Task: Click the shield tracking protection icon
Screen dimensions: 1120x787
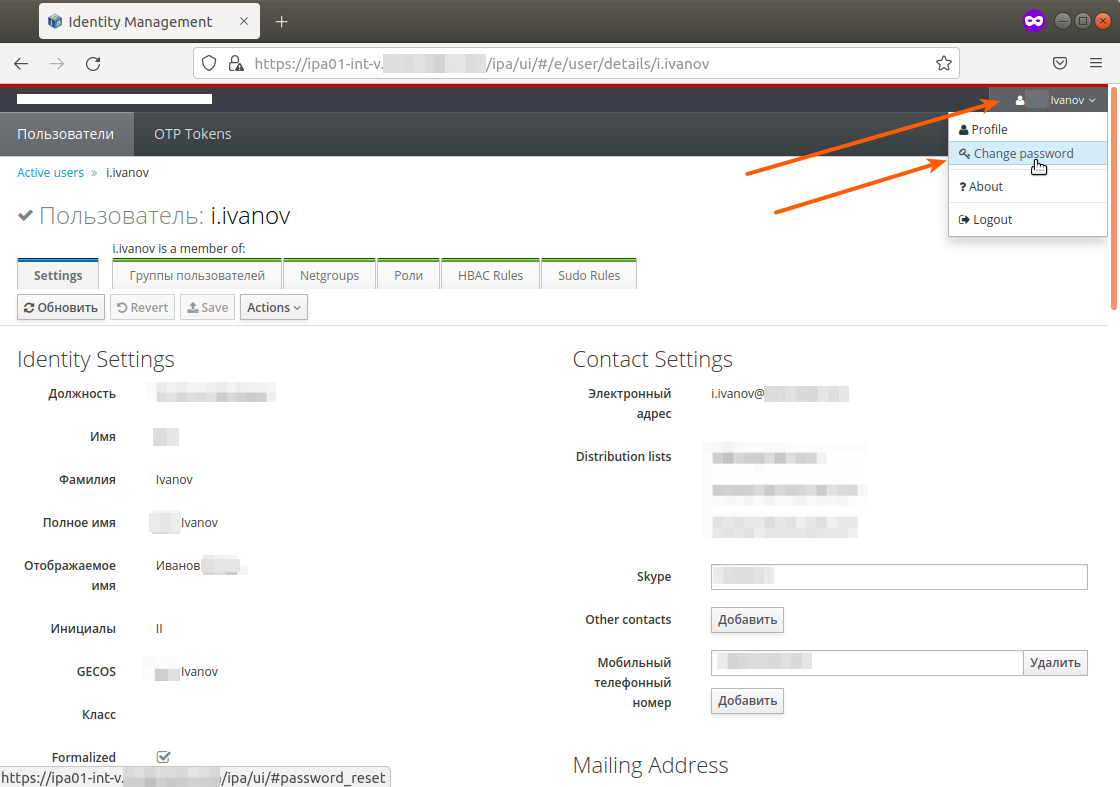Action: point(210,63)
